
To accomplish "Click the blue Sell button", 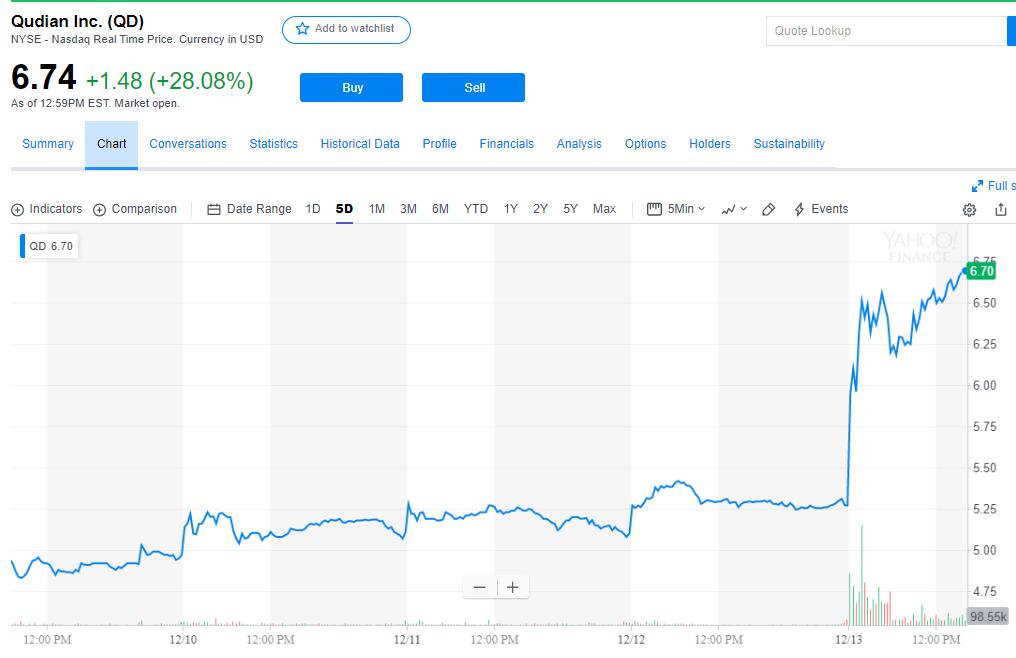I will coord(474,88).
